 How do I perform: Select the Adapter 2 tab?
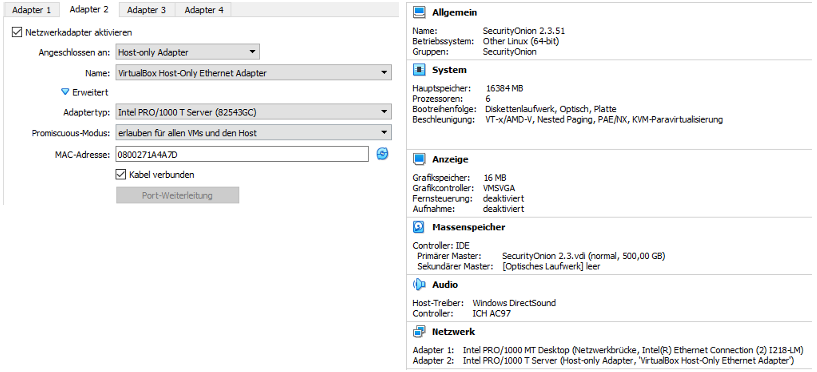tap(89, 9)
